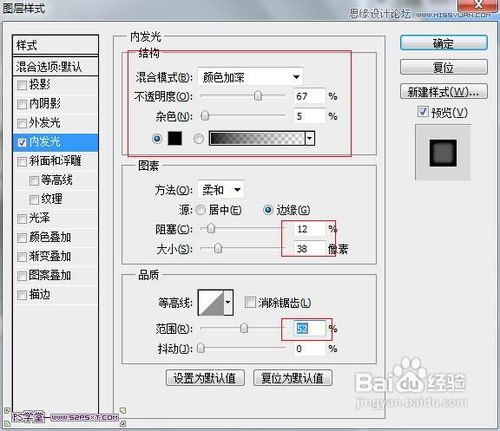Enable the 渐变叠加 gradient overlay checkbox
This screenshot has height=431, width=500.
[x=22, y=257]
